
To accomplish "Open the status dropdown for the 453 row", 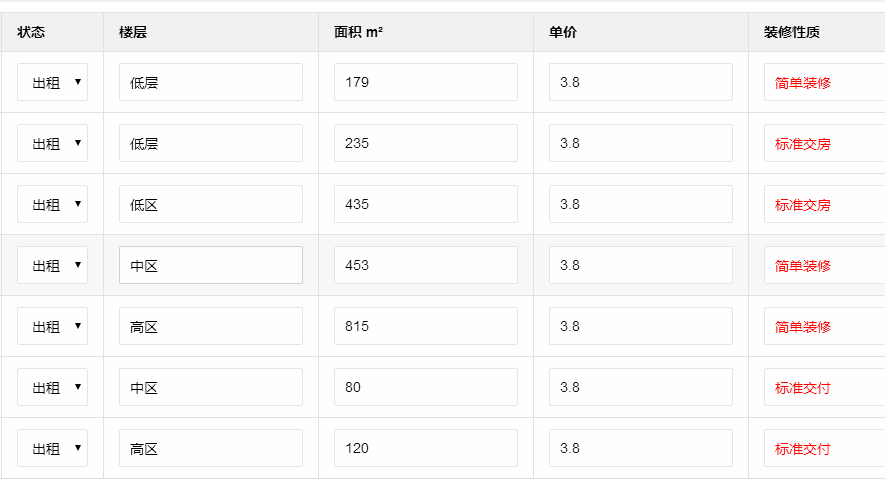I will pyautogui.click(x=52, y=265).
